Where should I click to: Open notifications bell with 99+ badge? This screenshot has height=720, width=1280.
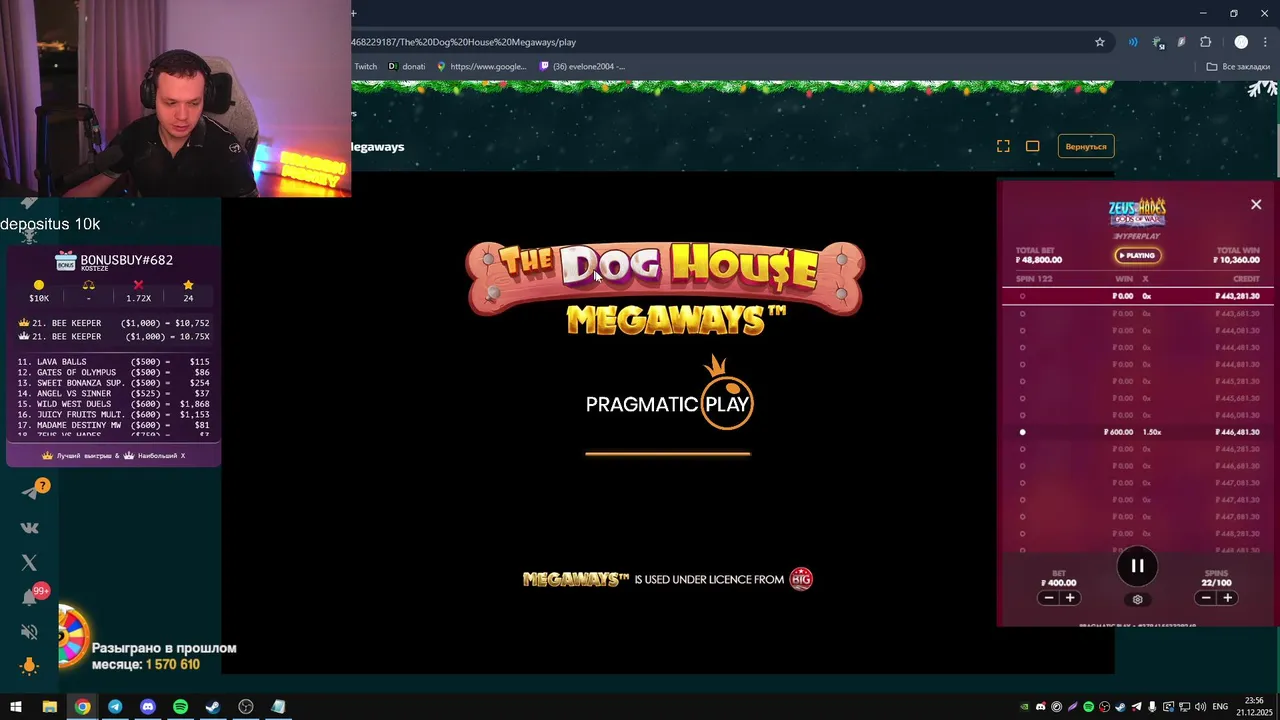[30, 597]
